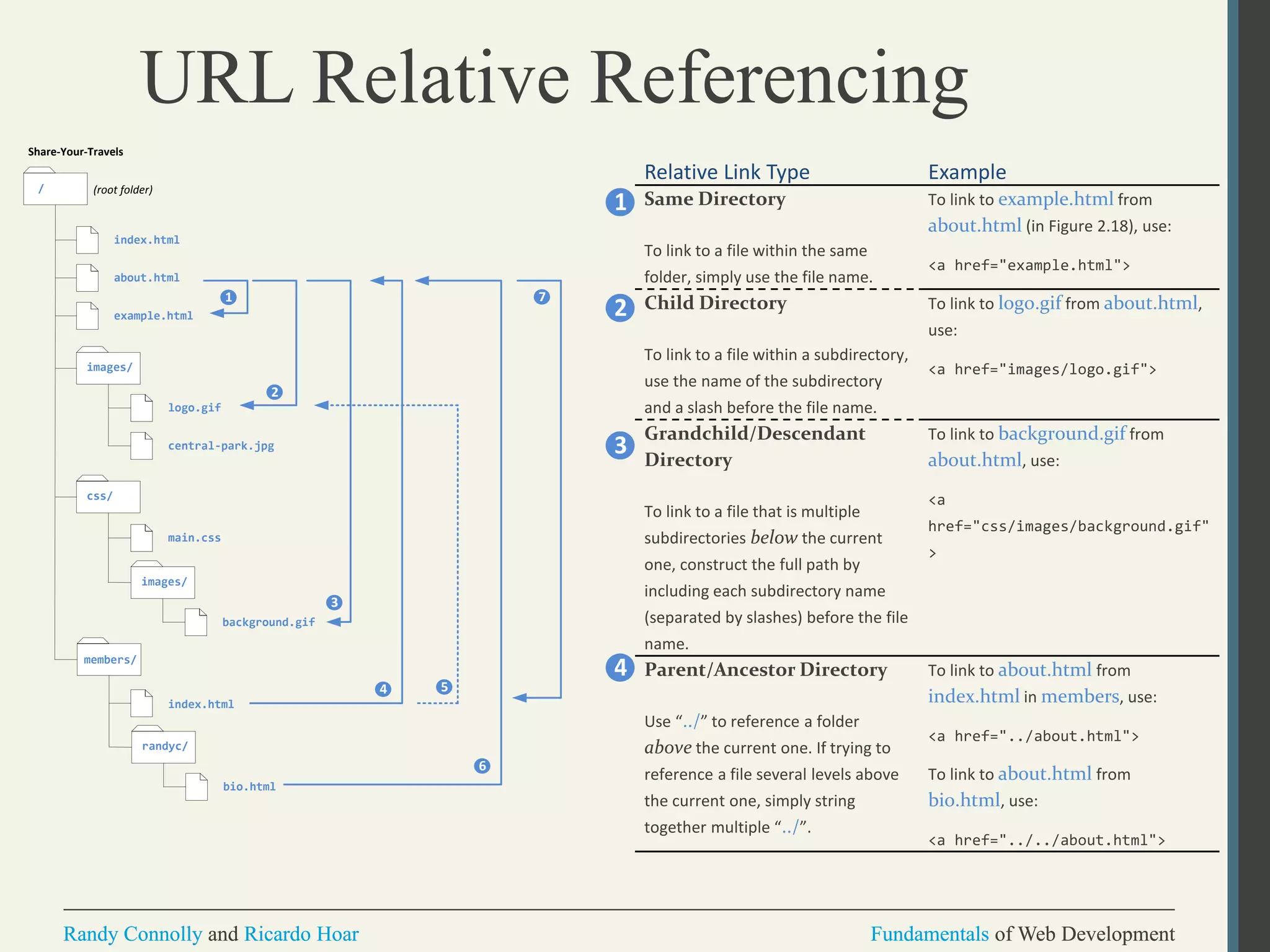
Task: Click large circle 4 beside Parent Directory
Action: coord(619,668)
